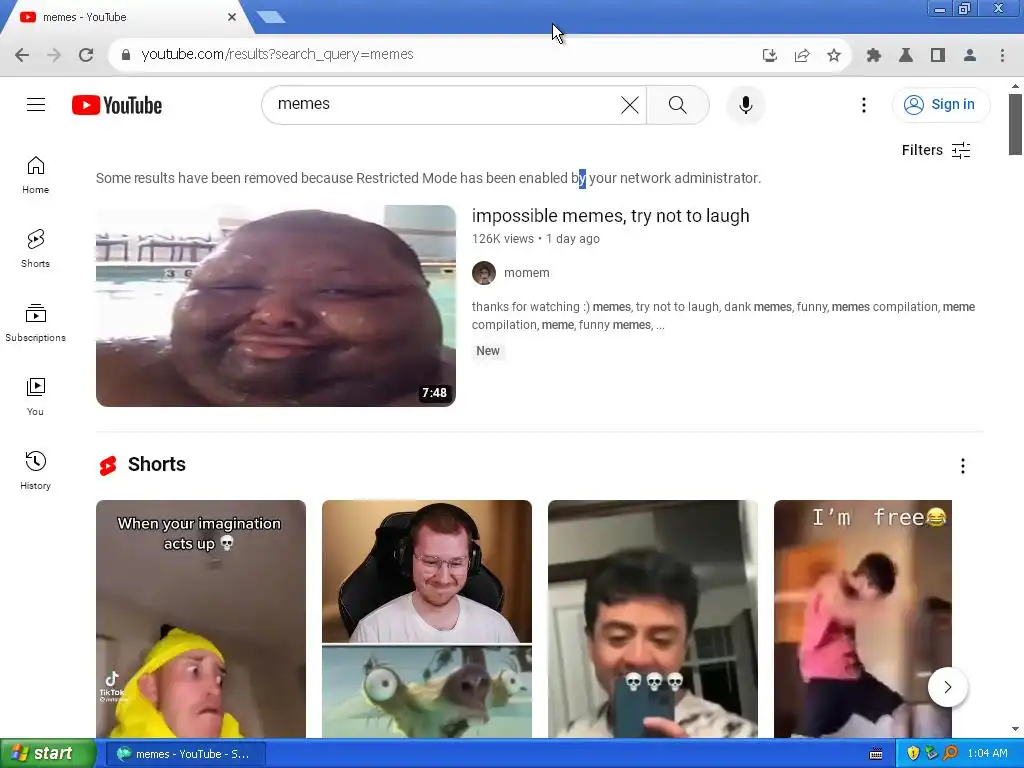Screen dimensions: 1024x768
Task: Toggle the browser side panel
Action: 938,56
